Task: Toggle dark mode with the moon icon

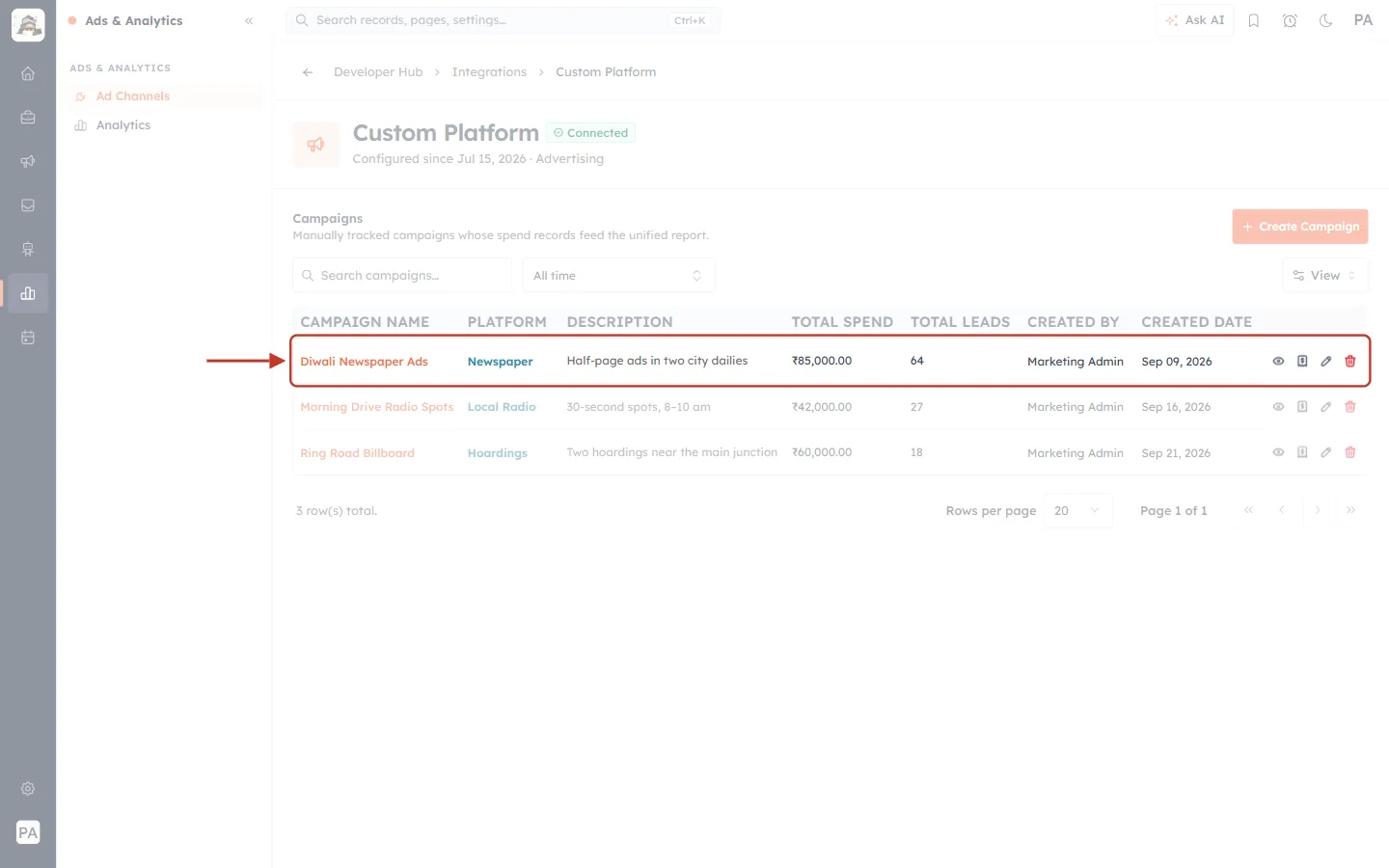Action: [x=1325, y=20]
